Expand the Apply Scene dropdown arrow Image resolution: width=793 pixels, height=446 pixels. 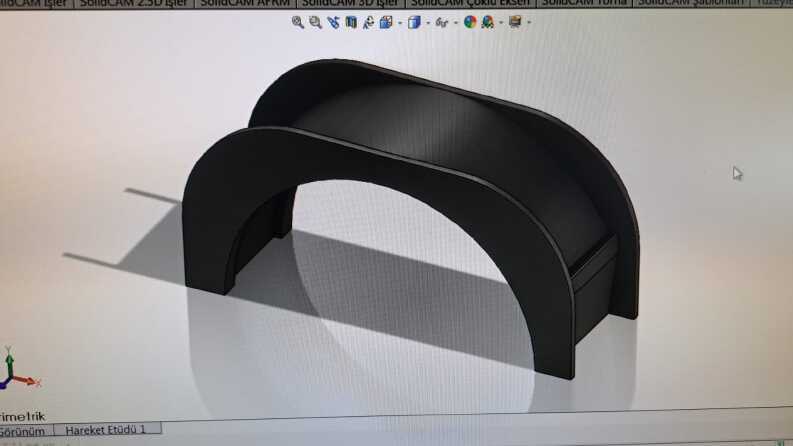click(x=501, y=23)
